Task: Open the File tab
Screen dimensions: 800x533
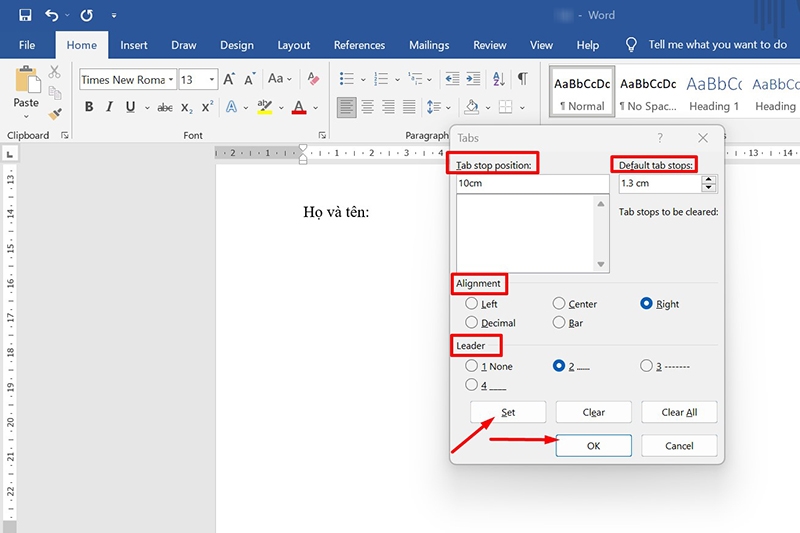Action: (27, 45)
